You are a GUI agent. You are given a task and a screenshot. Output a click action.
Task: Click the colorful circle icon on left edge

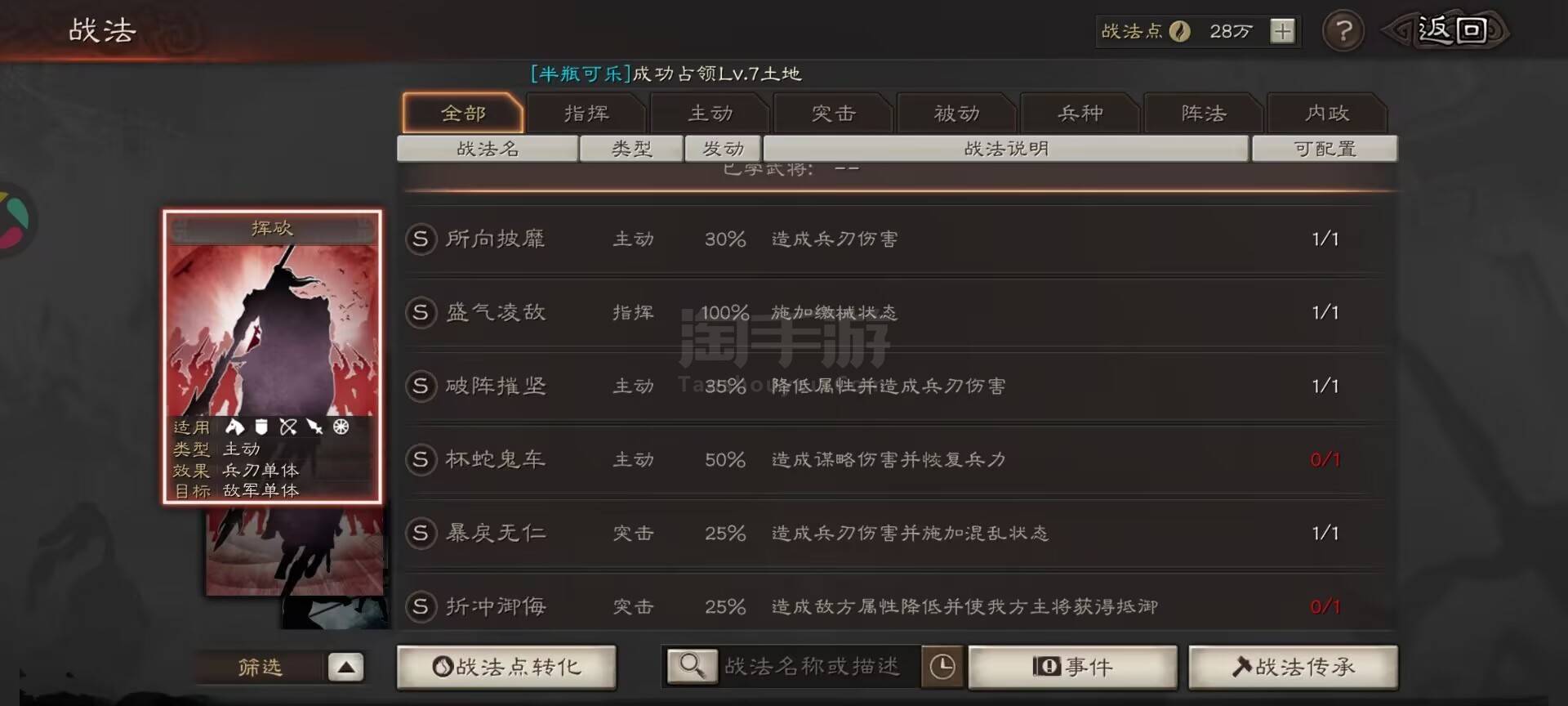15,219
